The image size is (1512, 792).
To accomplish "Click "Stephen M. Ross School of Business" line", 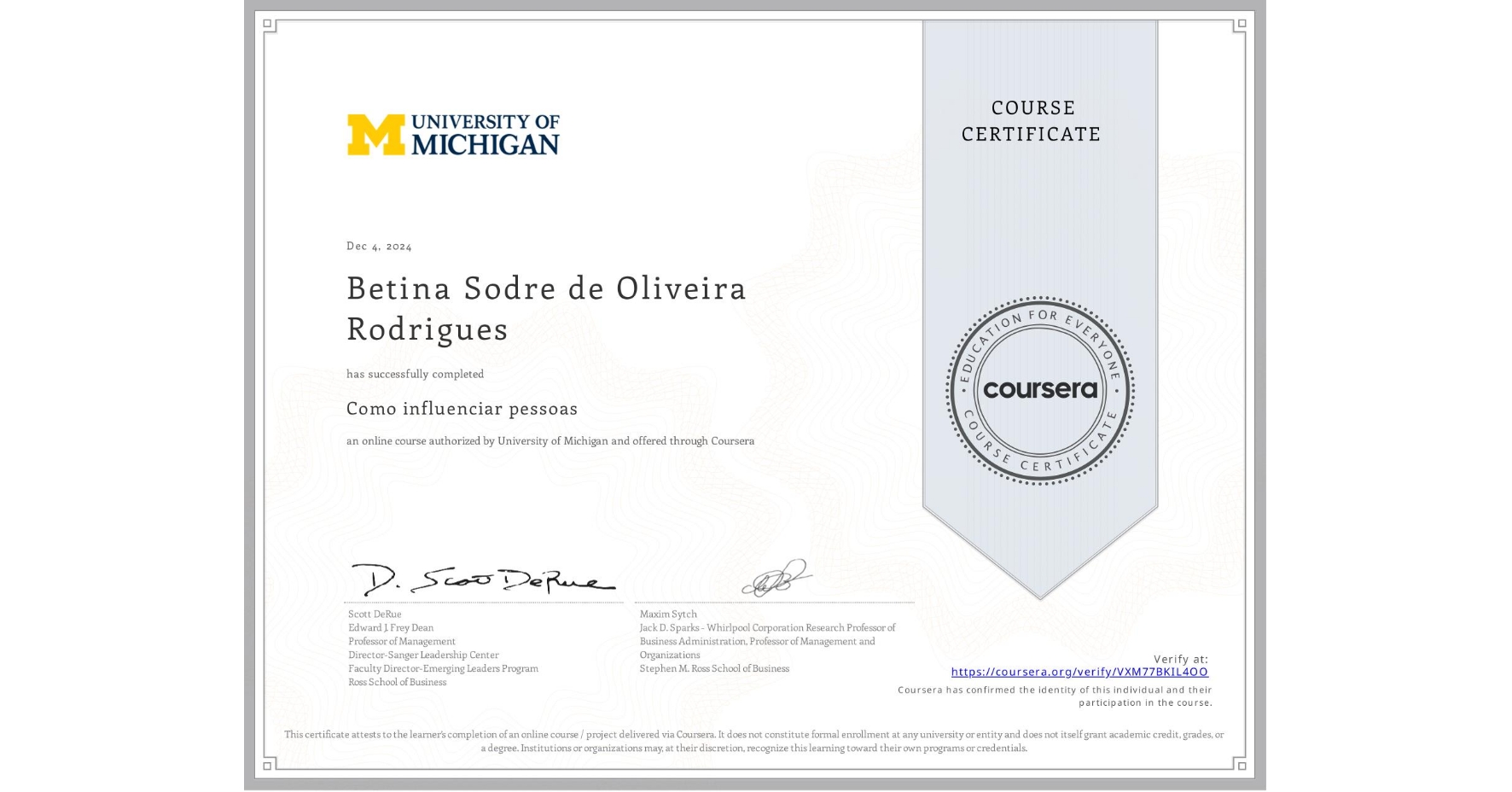I will [x=714, y=668].
